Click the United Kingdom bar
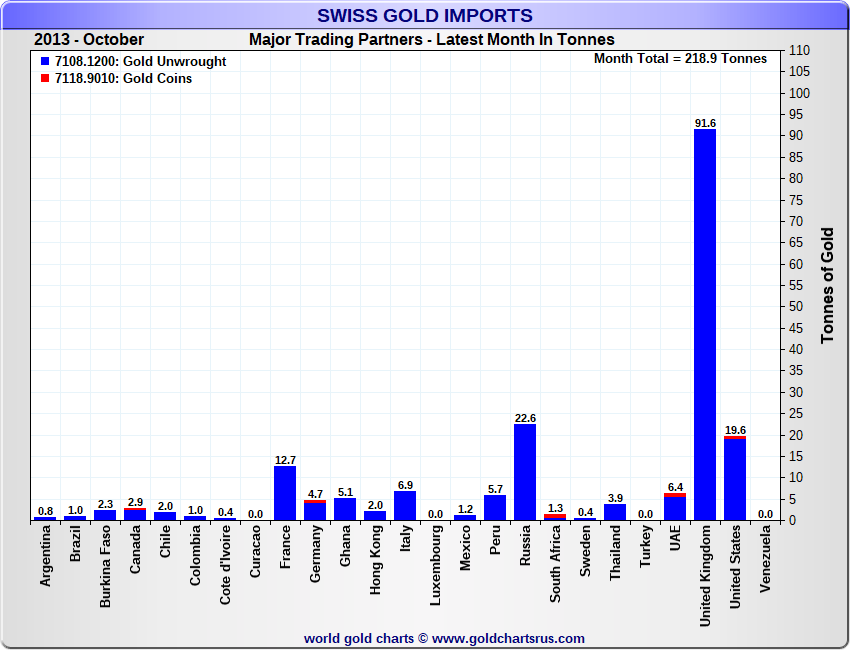 click(x=705, y=325)
